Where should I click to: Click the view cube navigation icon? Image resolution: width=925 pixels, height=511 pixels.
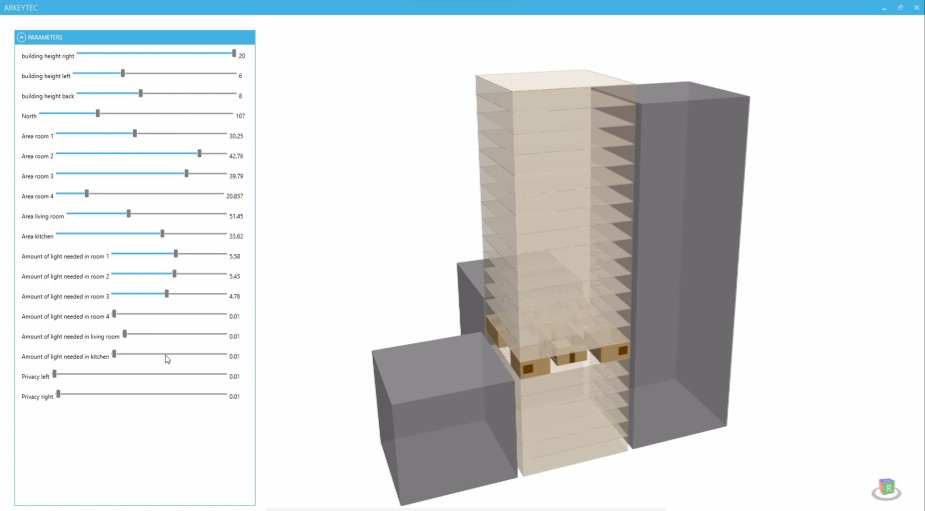point(886,489)
